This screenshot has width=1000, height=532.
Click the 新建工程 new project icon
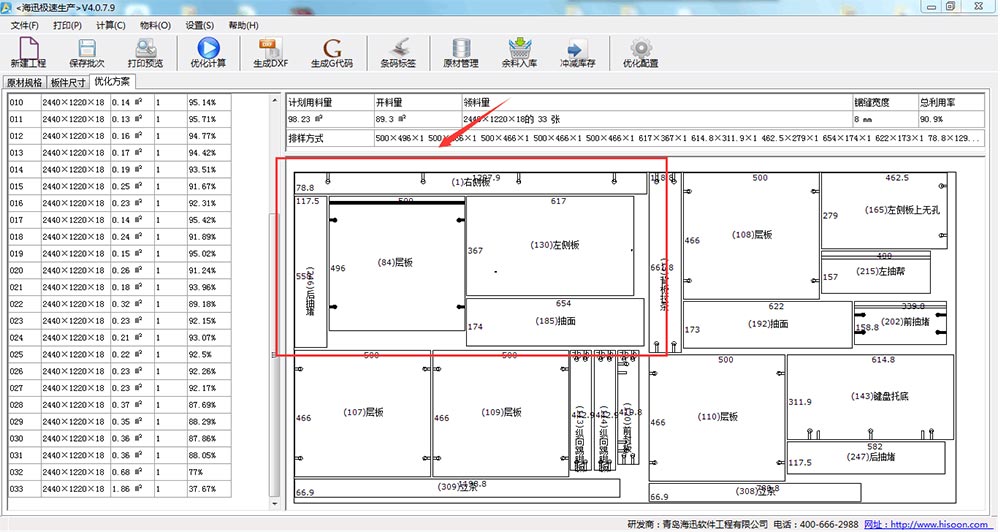tap(29, 50)
